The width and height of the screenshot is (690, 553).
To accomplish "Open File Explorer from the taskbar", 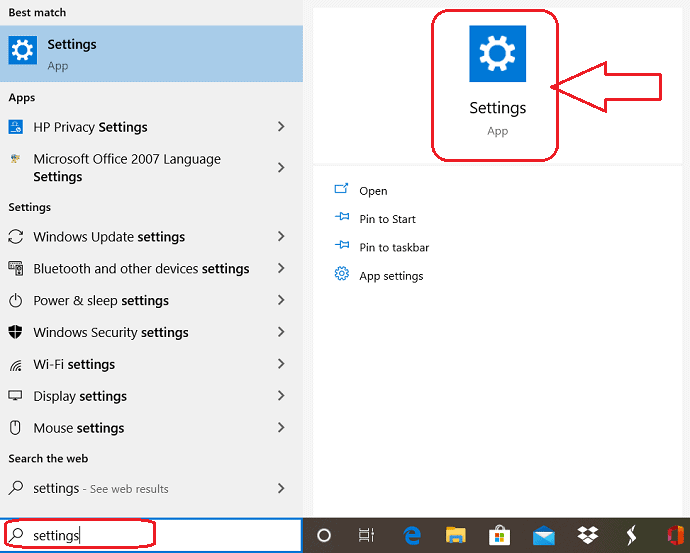I will [x=455, y=535].
